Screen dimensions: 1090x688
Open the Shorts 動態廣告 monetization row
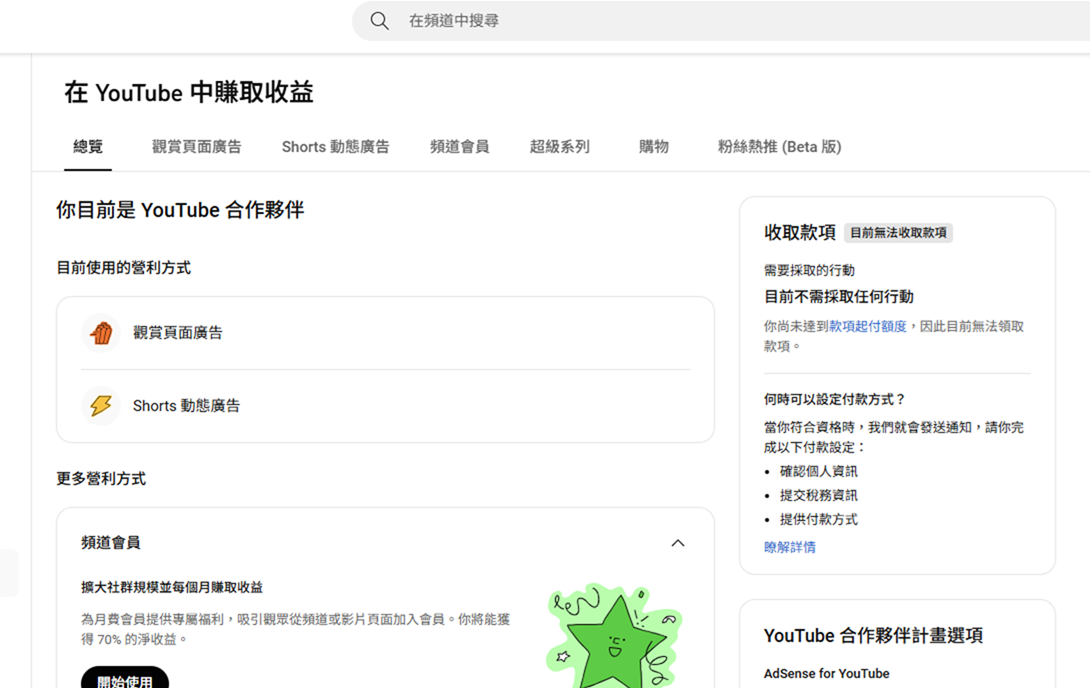(385, 406)
